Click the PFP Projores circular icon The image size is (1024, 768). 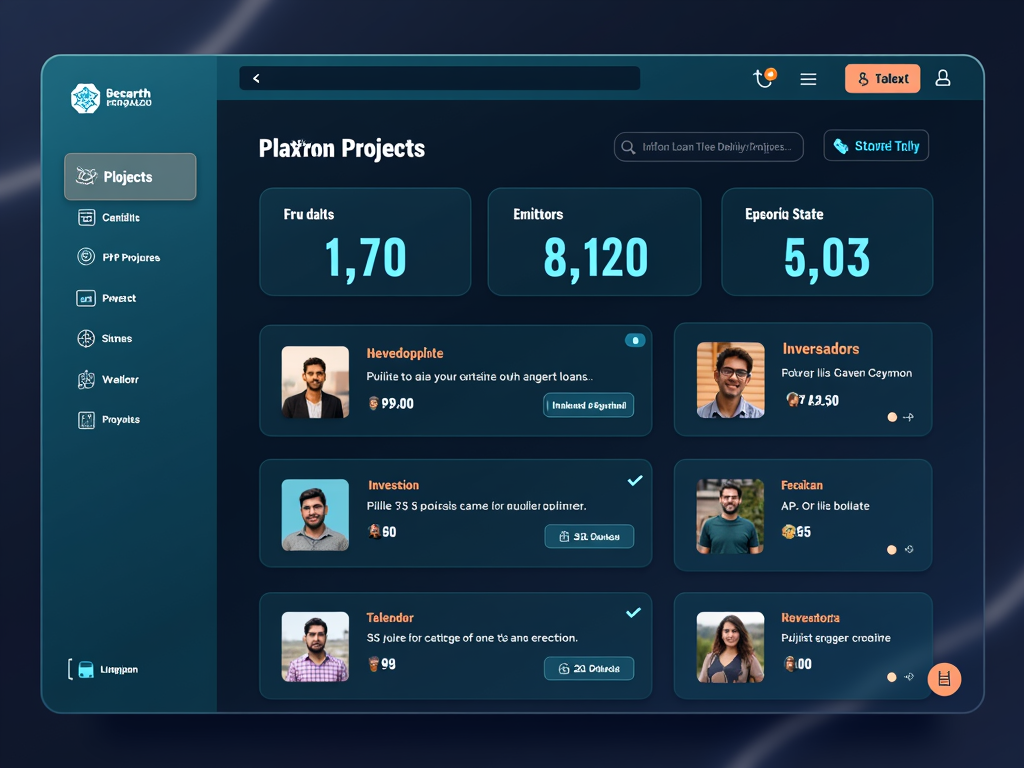pos(86,257)
